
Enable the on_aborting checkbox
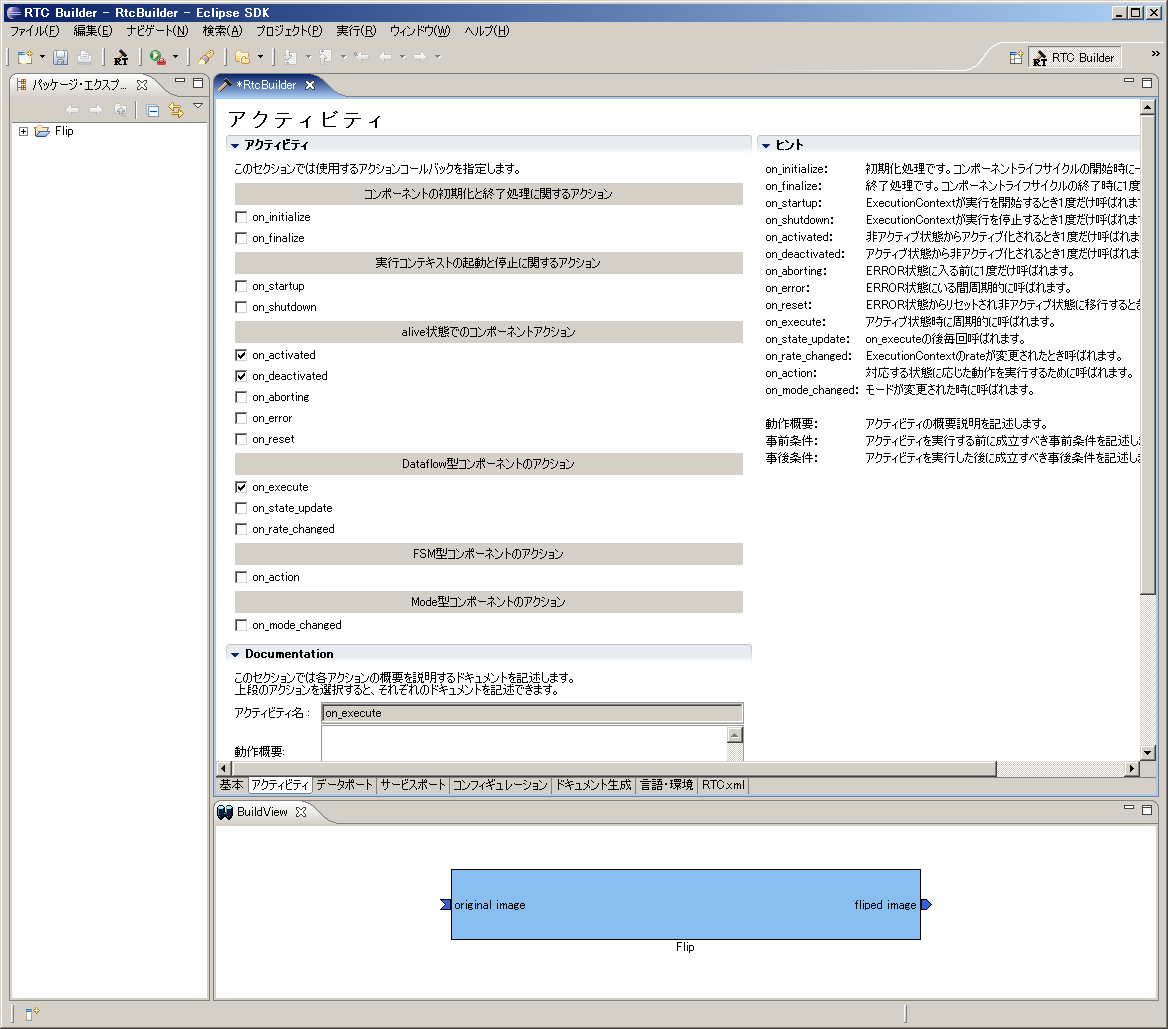pos(241,397)
